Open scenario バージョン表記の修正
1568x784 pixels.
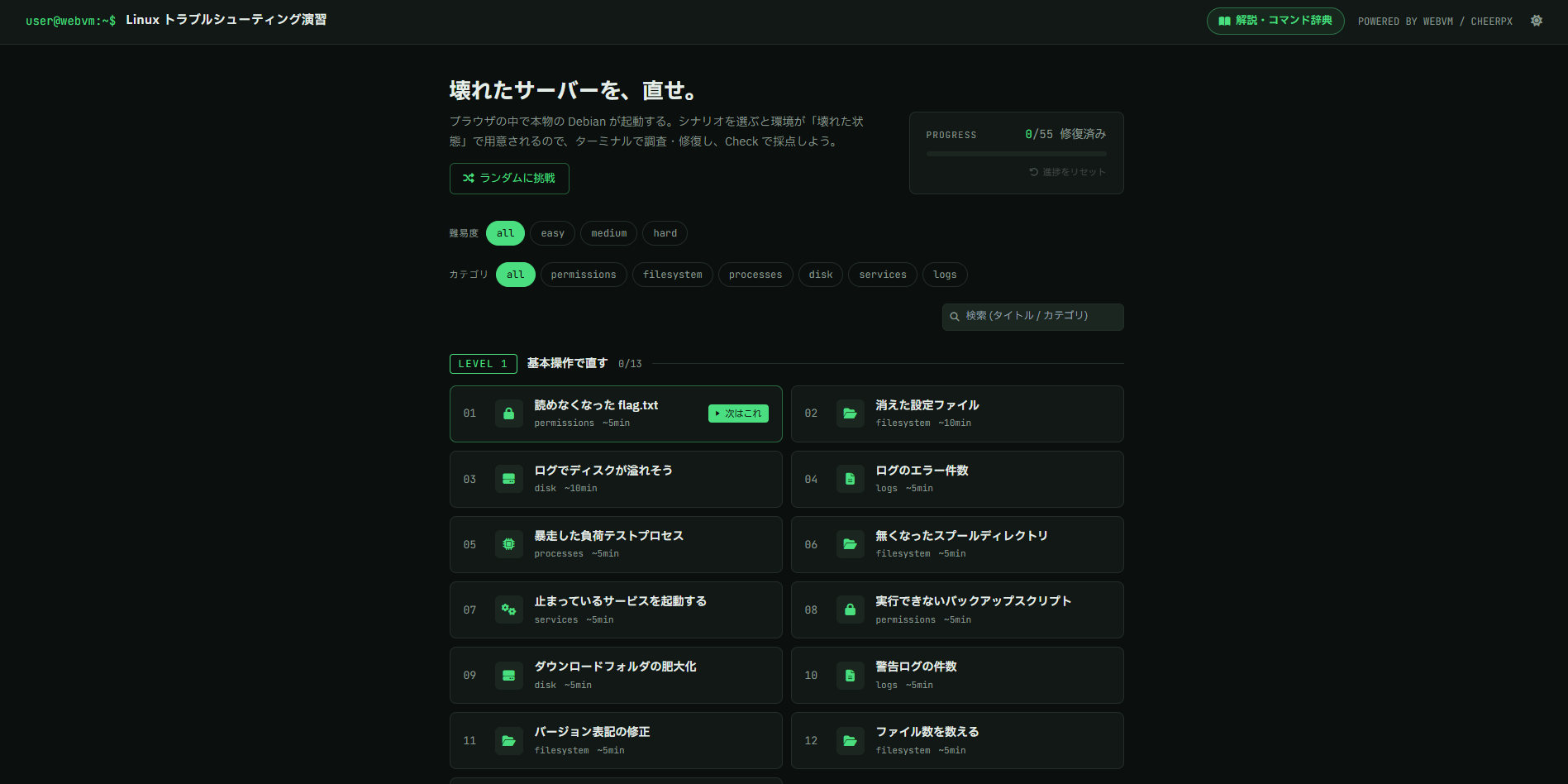(x=616, y=740)
